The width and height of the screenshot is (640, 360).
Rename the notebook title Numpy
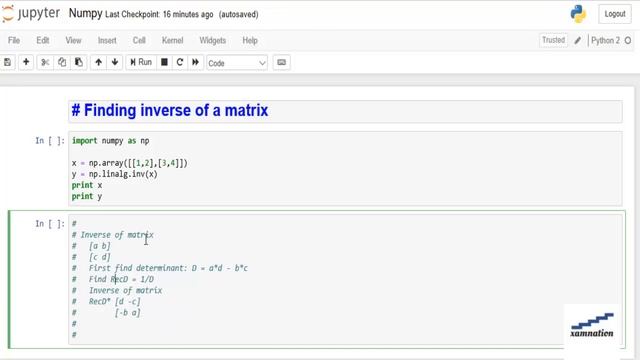click(x=85, y=13)
